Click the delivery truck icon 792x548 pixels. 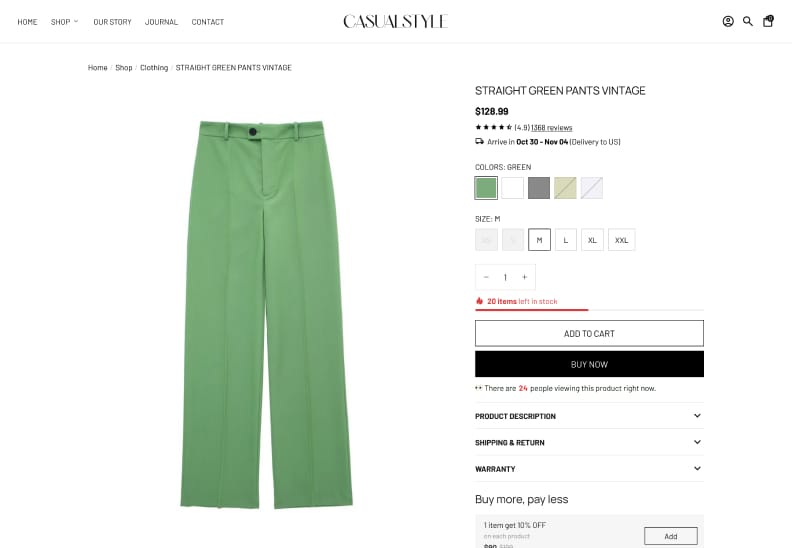pos(479,141)
